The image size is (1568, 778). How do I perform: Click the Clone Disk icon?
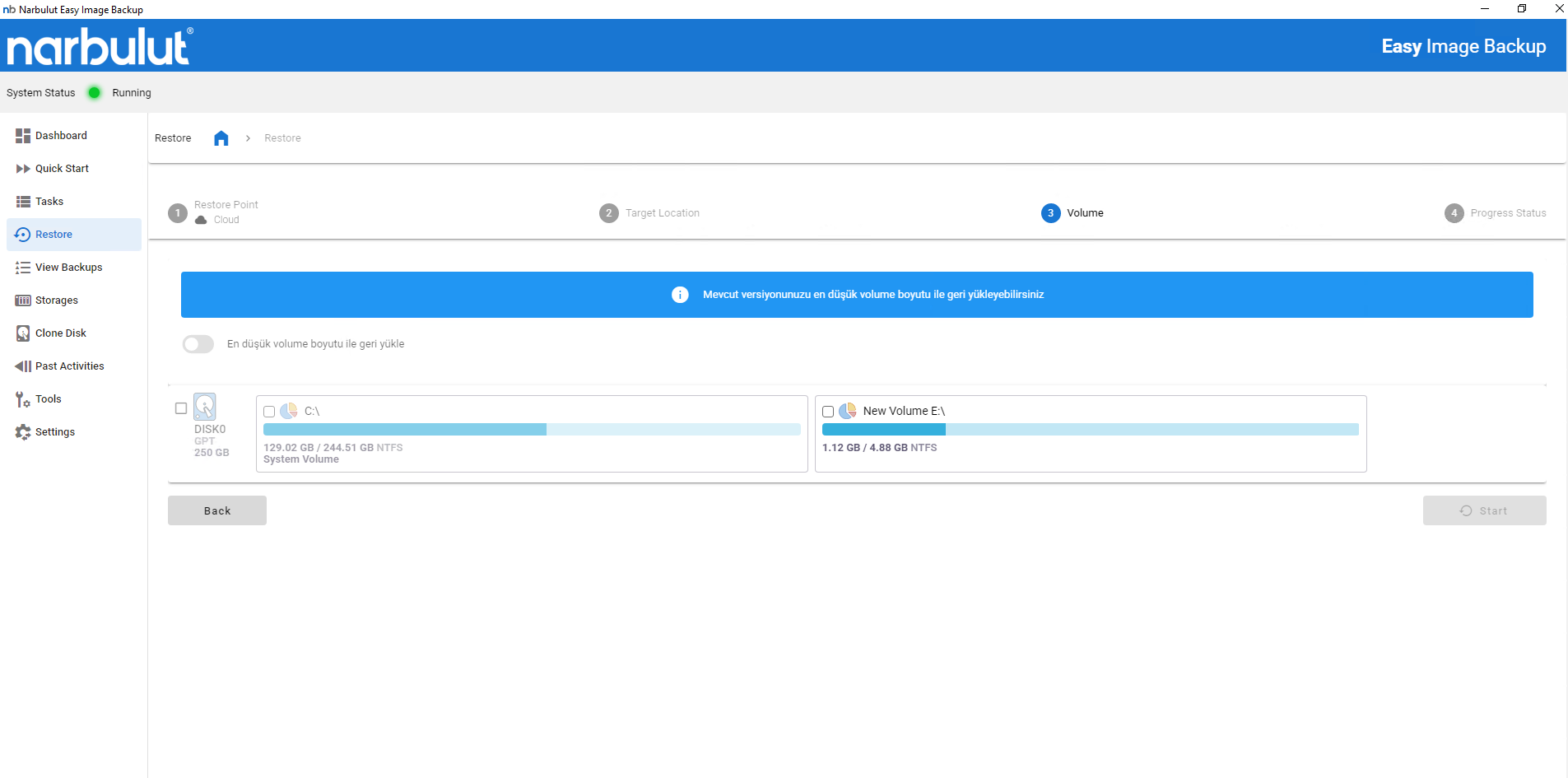tap(23, 333)
